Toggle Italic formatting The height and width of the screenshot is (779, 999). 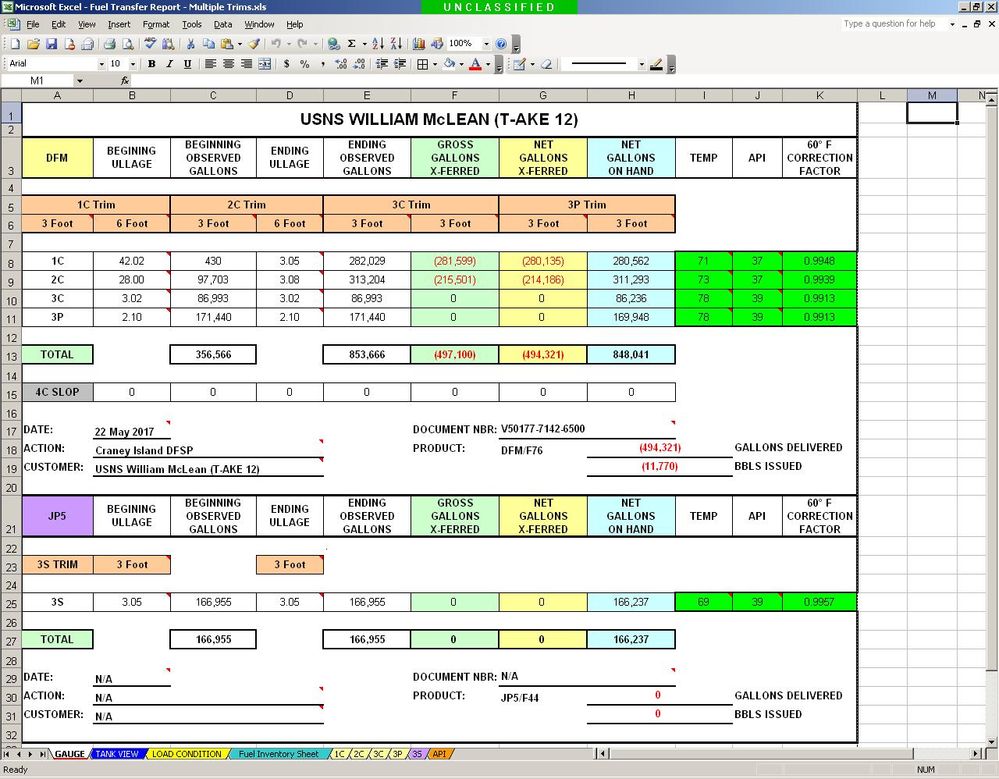[169, 64]
